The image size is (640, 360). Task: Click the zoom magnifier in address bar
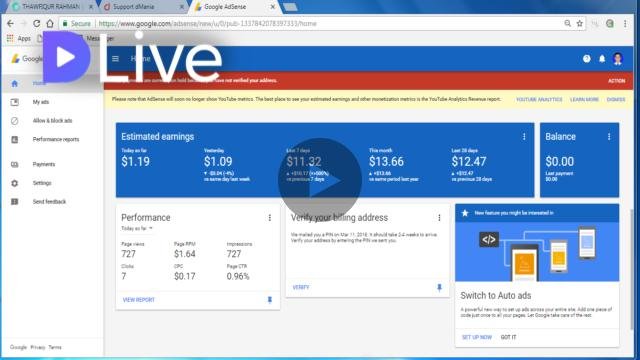click(567, 24)
